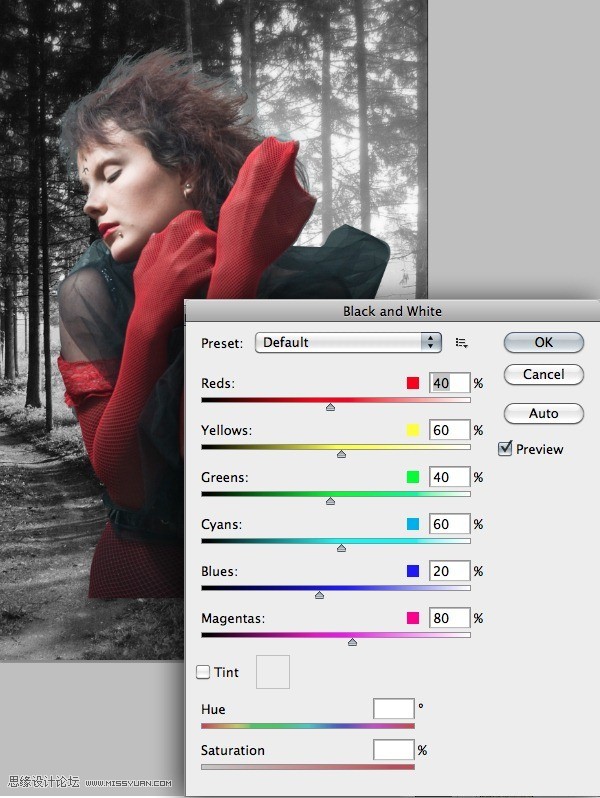Click the Cyans color swatch
Screen dimensions: 600x798
(413, 524)
